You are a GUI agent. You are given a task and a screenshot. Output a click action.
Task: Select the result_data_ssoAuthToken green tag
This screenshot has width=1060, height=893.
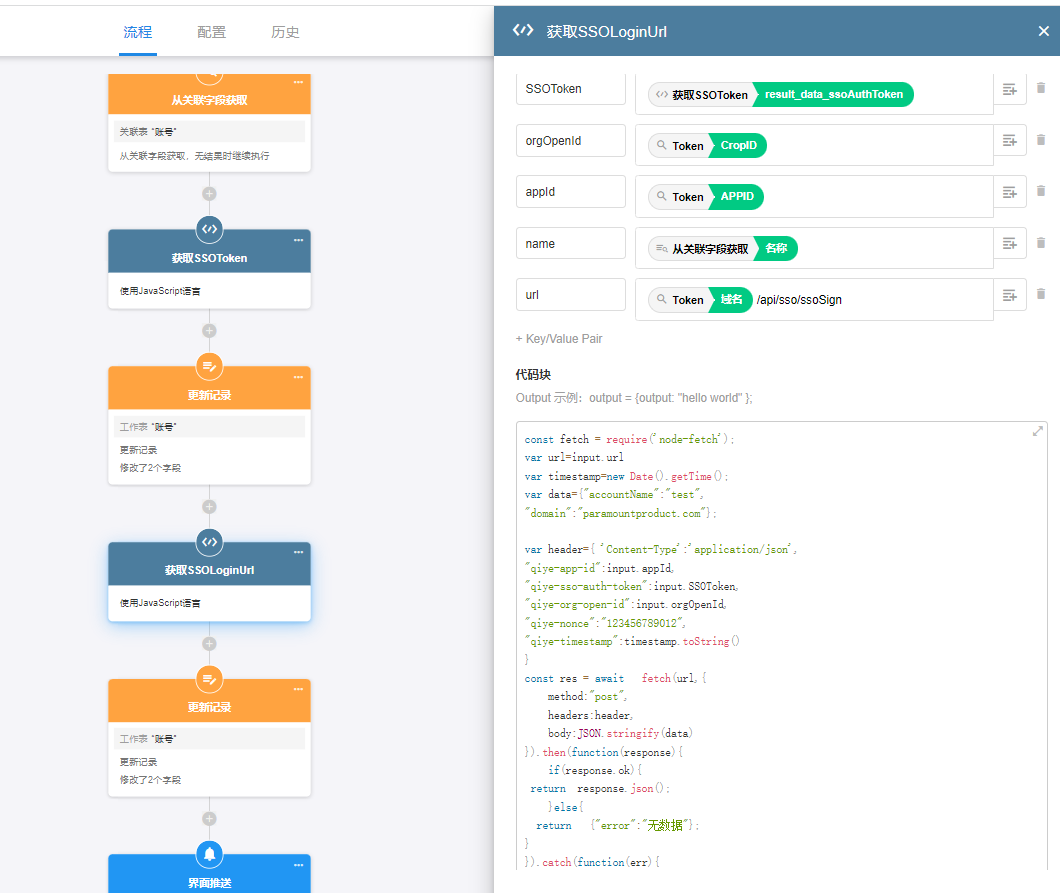[832, 95]
